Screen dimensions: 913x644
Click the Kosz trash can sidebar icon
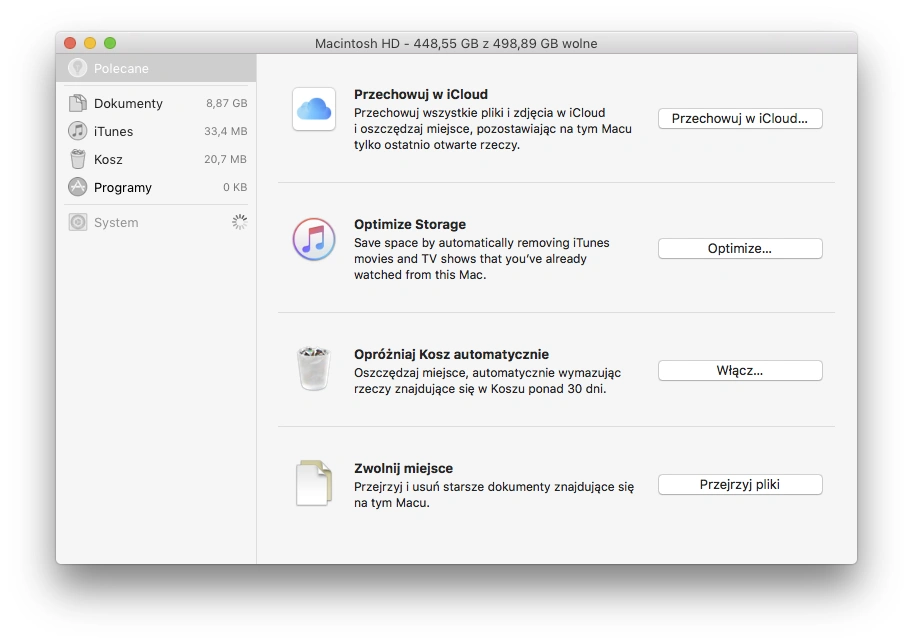[x=77, y=159]
